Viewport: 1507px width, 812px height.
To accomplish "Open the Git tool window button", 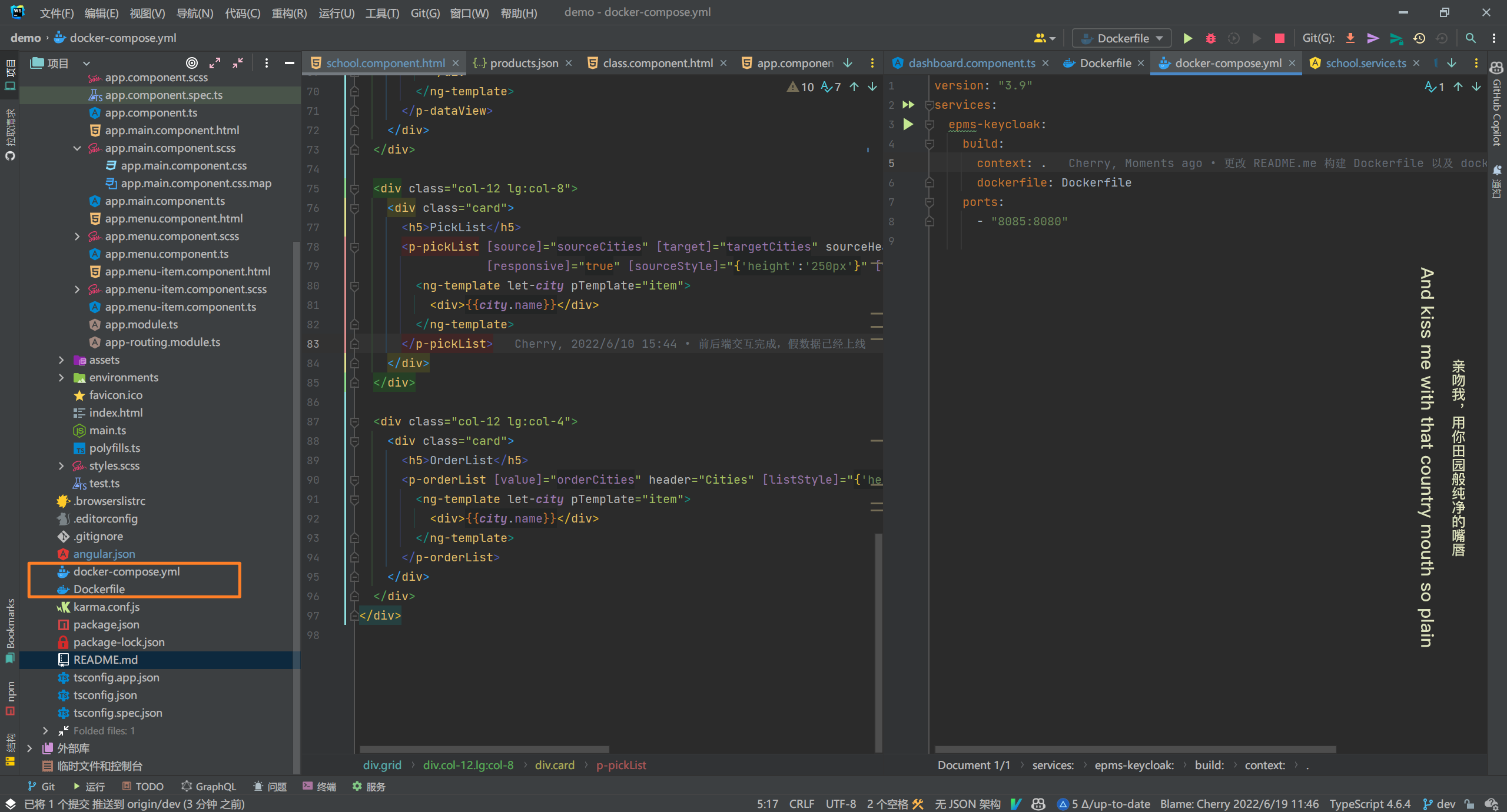I will (41, 787).
